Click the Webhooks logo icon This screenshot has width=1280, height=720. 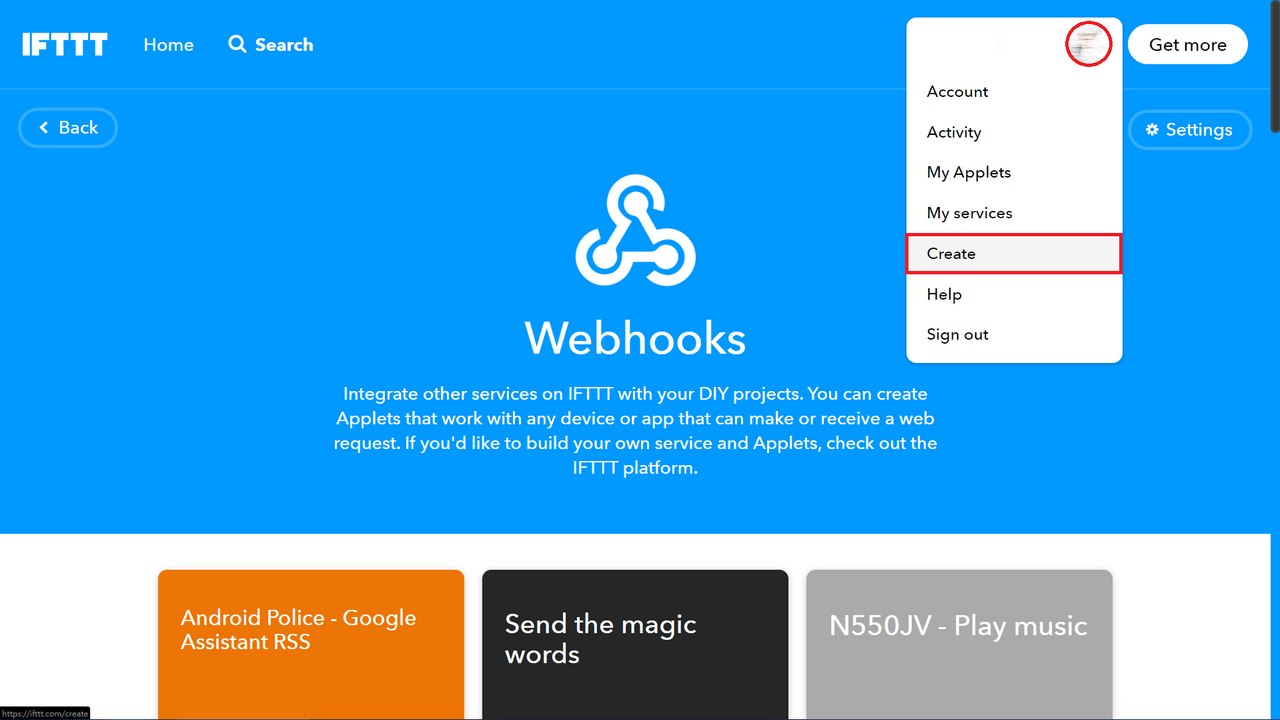coord(635,230)
